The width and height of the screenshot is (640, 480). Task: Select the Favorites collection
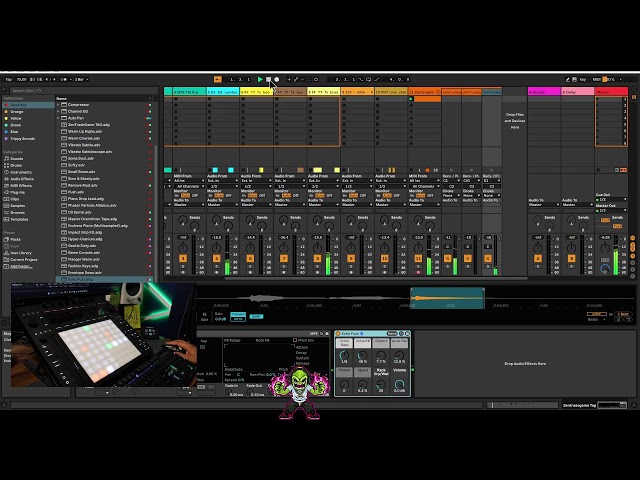coord(28,105)
